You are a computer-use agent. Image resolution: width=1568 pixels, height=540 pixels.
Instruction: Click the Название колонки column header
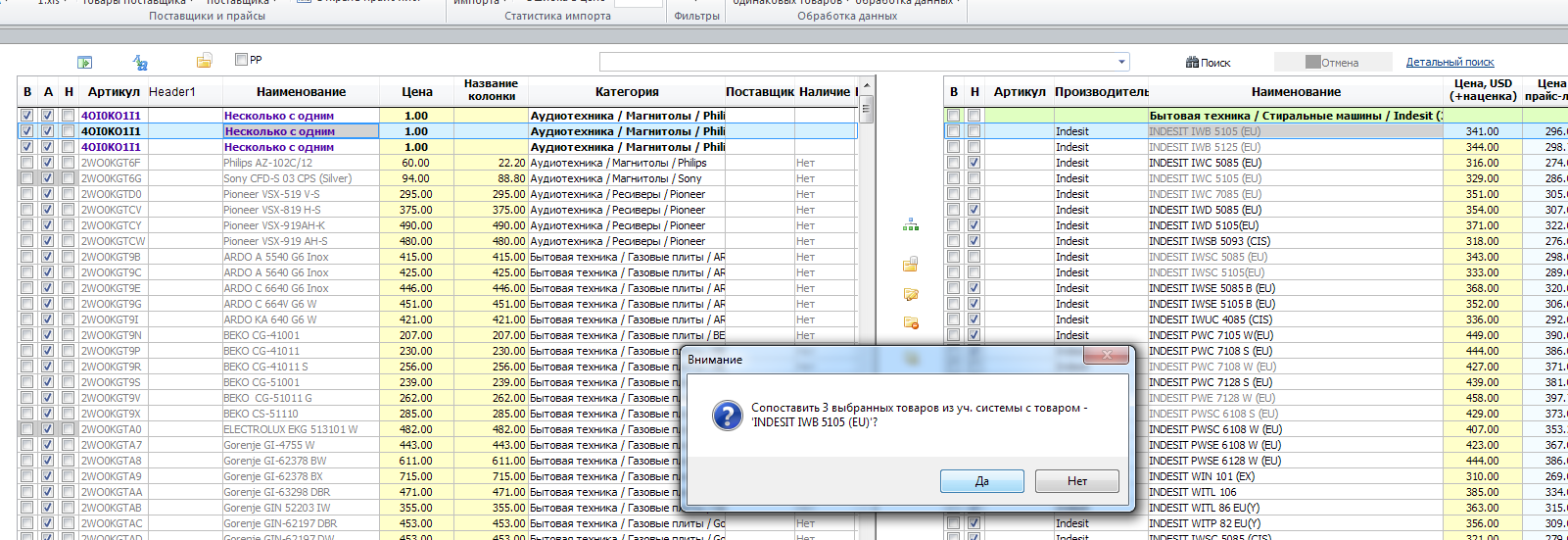coord(491,90)
